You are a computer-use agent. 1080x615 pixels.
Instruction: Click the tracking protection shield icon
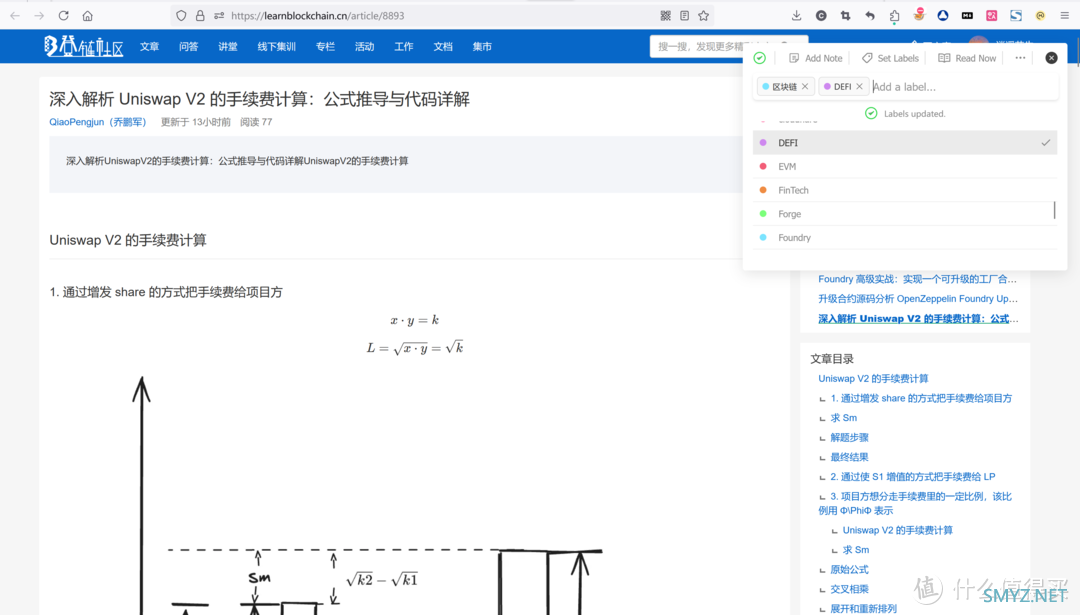[x=181, y=15]
